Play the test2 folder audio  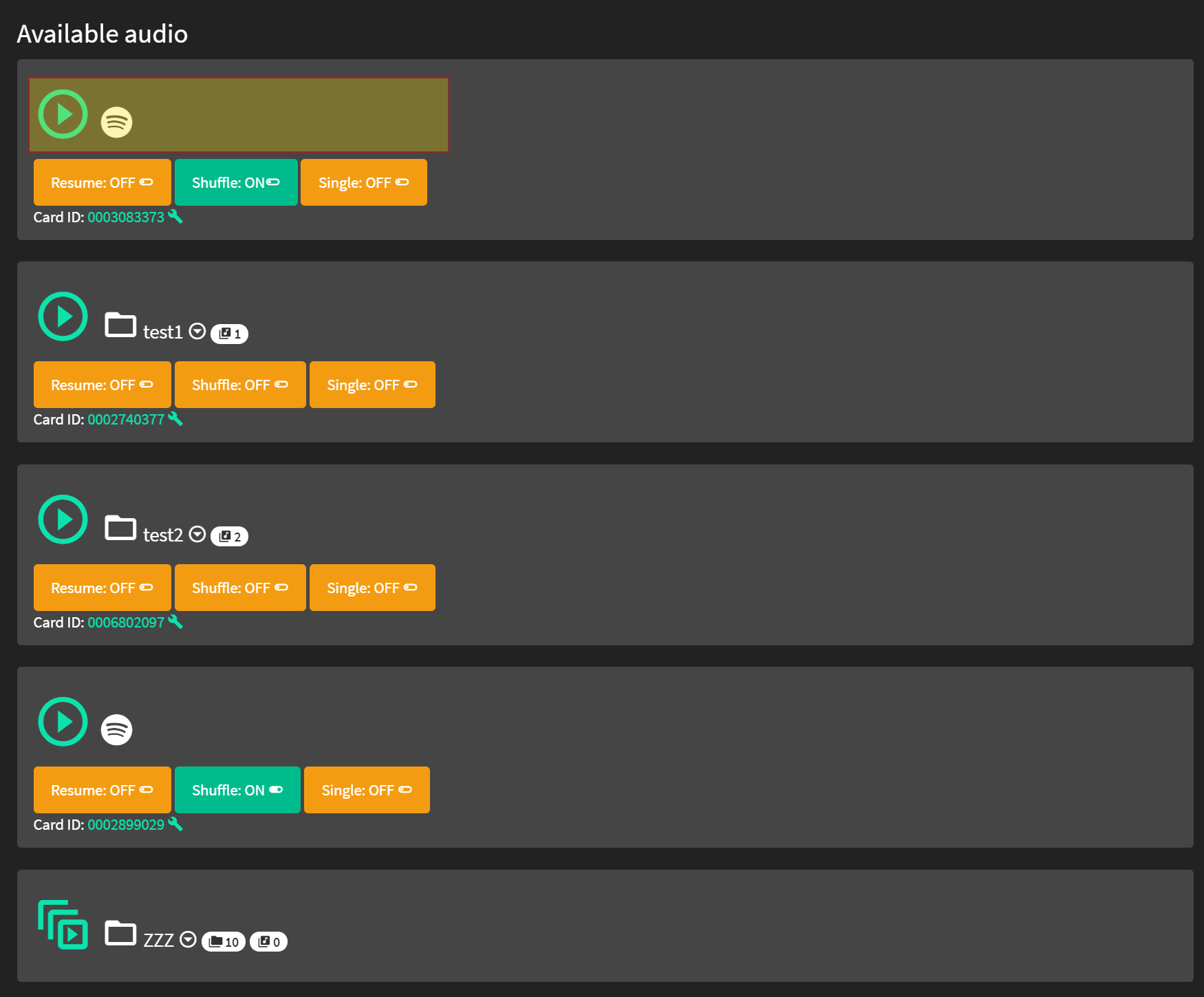tap(63, 519)
